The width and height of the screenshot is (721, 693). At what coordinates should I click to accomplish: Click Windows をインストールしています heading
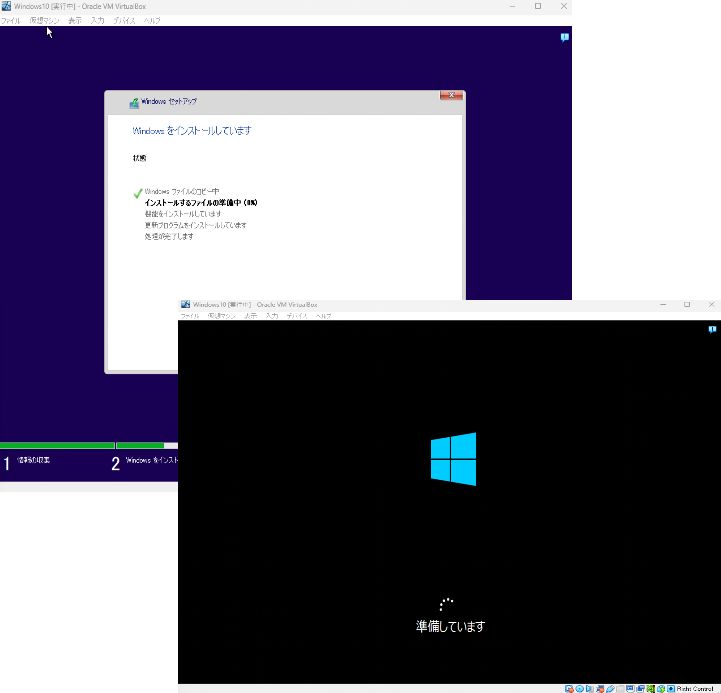(192, 131)
